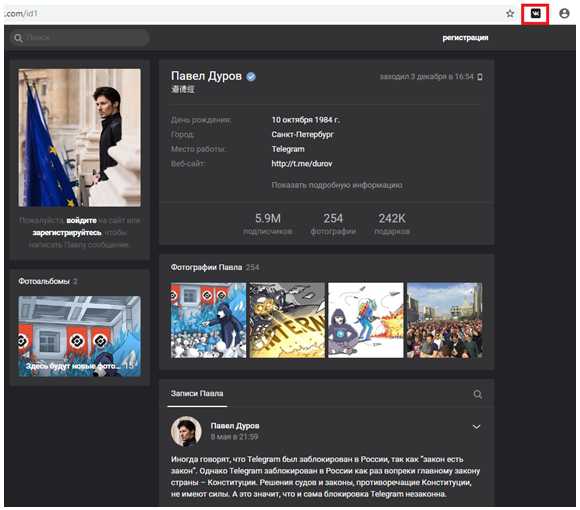This screenshot has height=510, width=580.
Task: Click the зарегистрируйтесь link
Action: [x=67, y=233]
